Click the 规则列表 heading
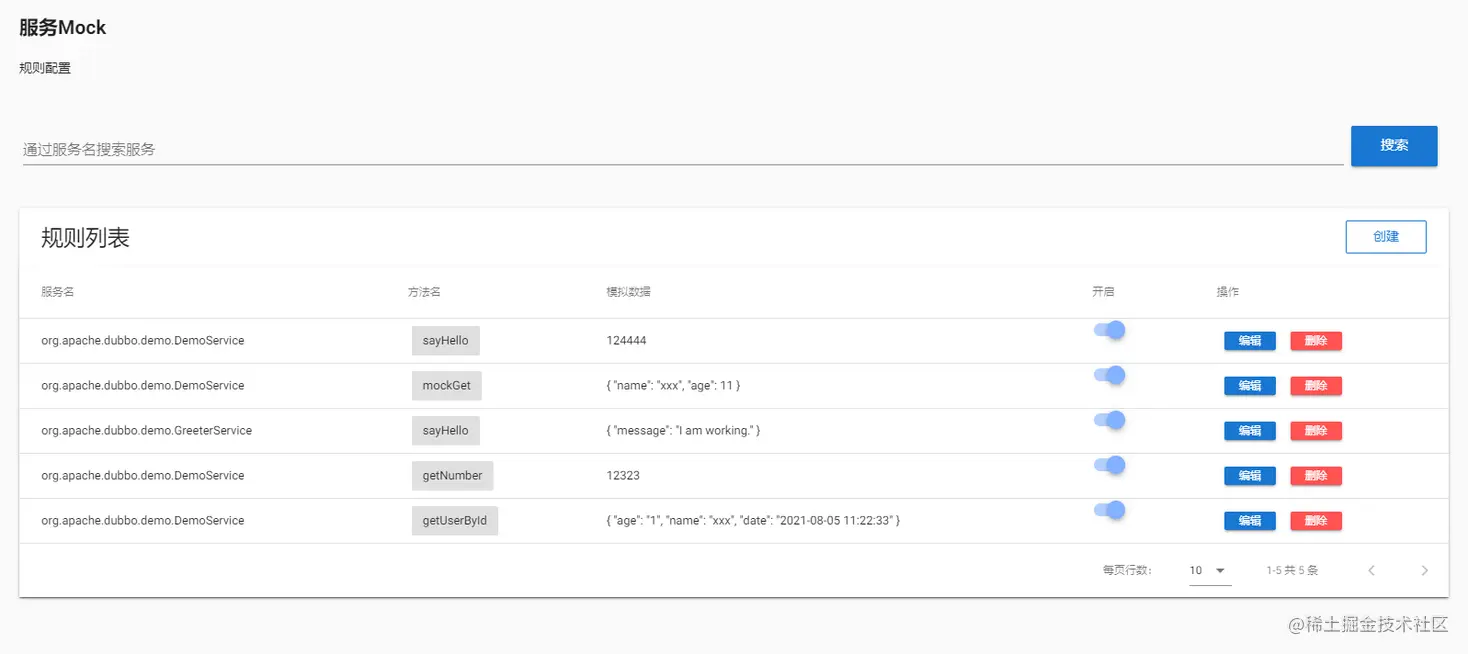The height and width of the screenshot is (654, 1468). (x=85, y=238)
